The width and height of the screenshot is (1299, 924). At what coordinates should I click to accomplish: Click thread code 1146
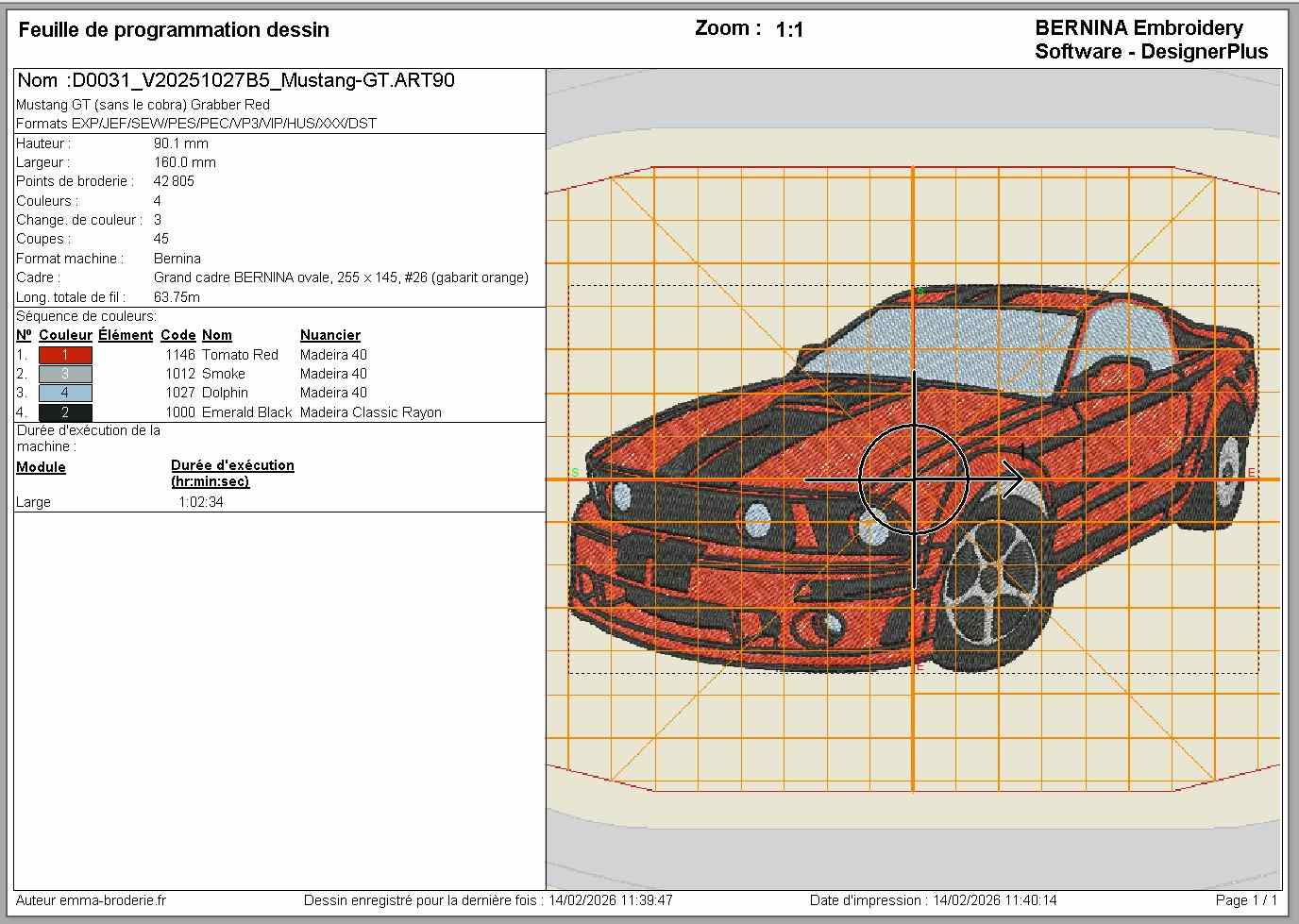tap(180, 355)
